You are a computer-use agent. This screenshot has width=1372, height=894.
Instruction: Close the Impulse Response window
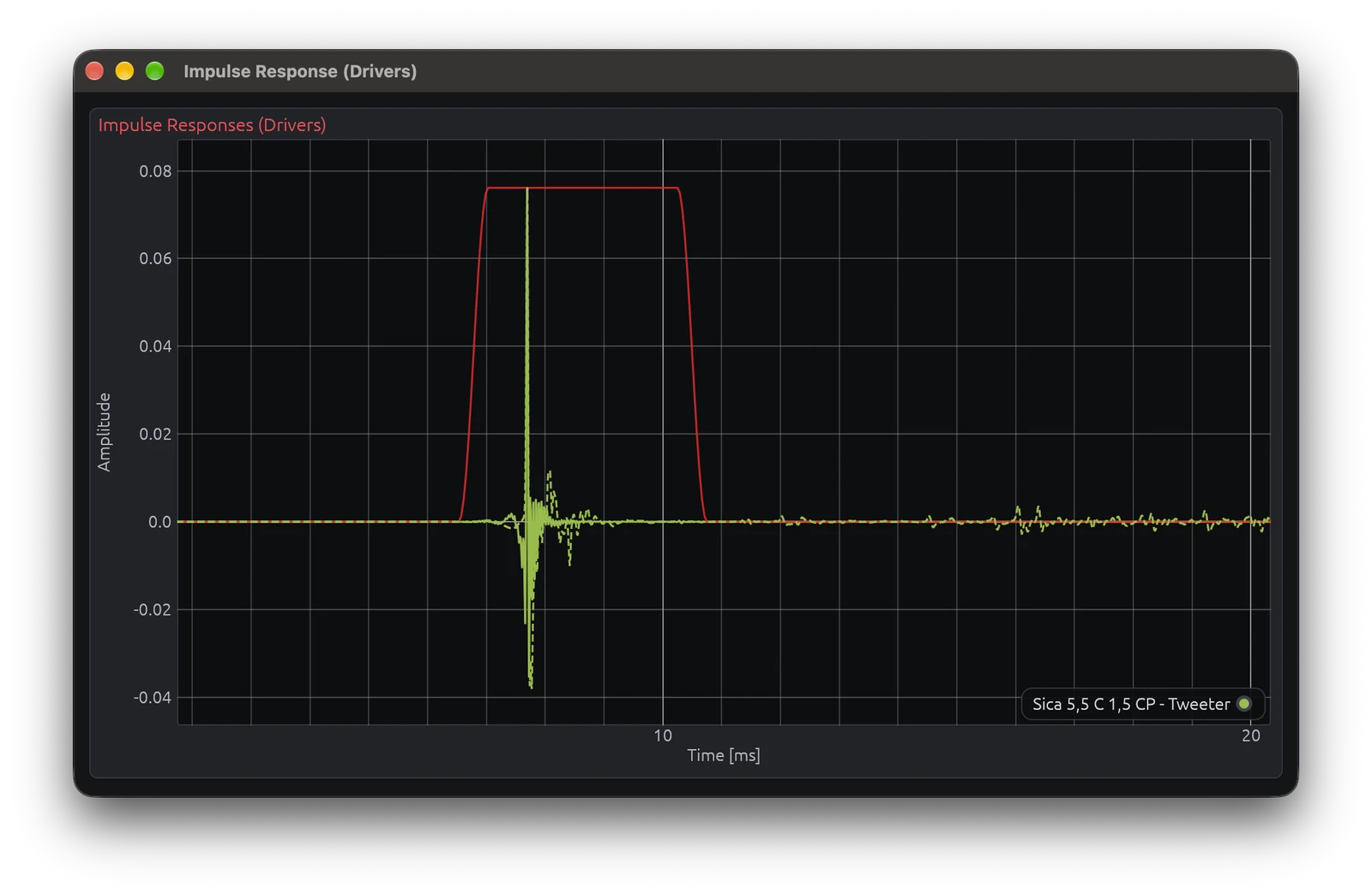[x=94, y=71]
